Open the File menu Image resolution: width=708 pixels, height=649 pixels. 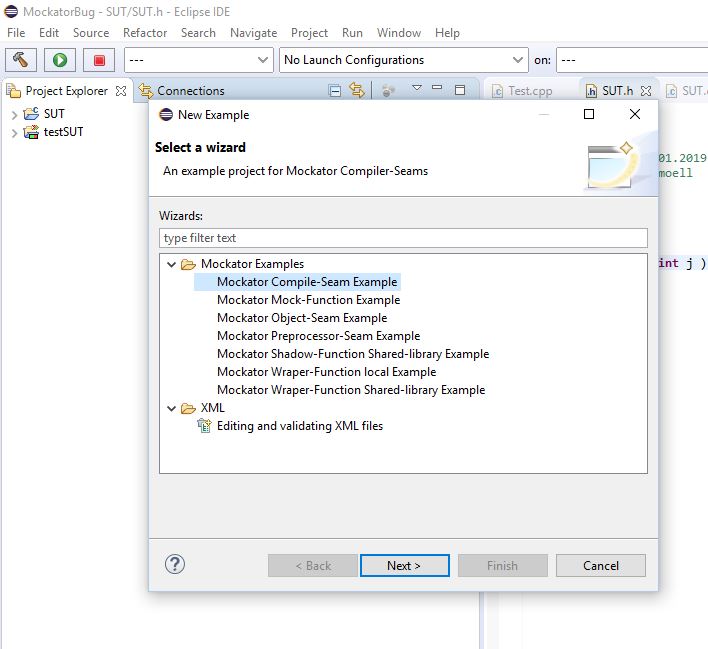coord(16,33)
